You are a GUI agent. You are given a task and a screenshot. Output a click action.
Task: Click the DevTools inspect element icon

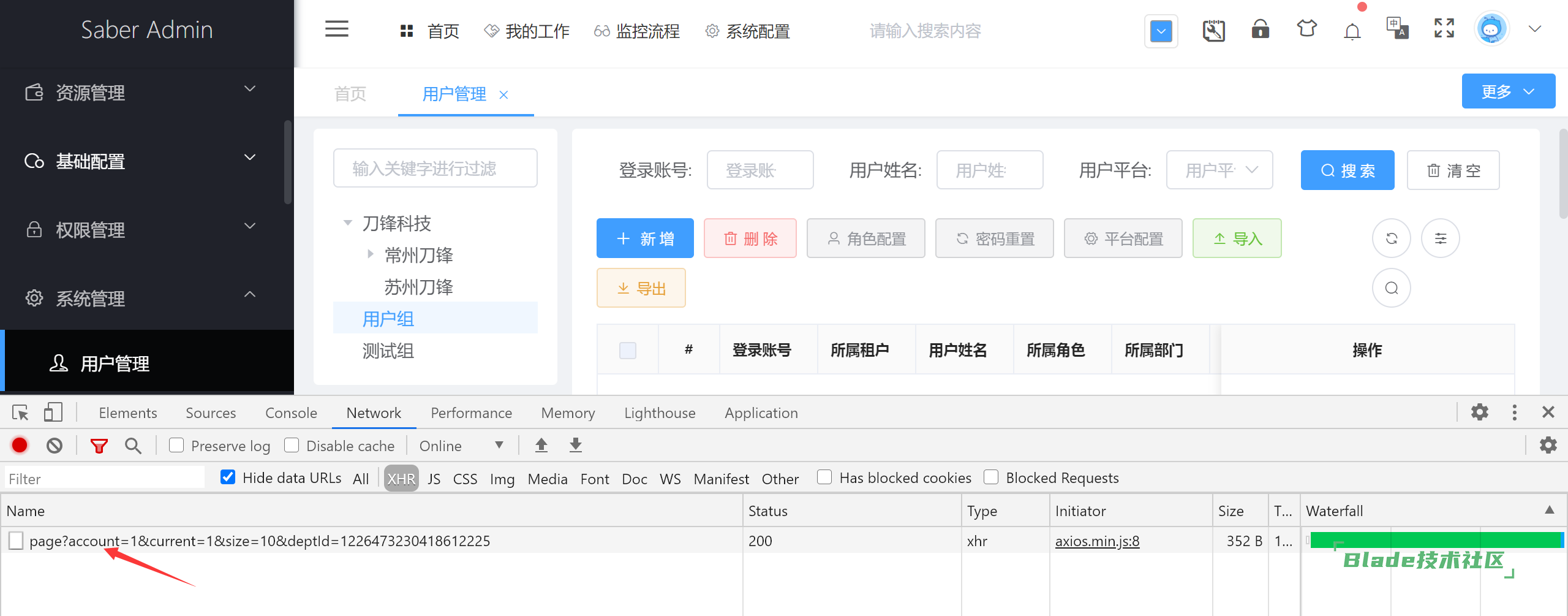[20, 413]
